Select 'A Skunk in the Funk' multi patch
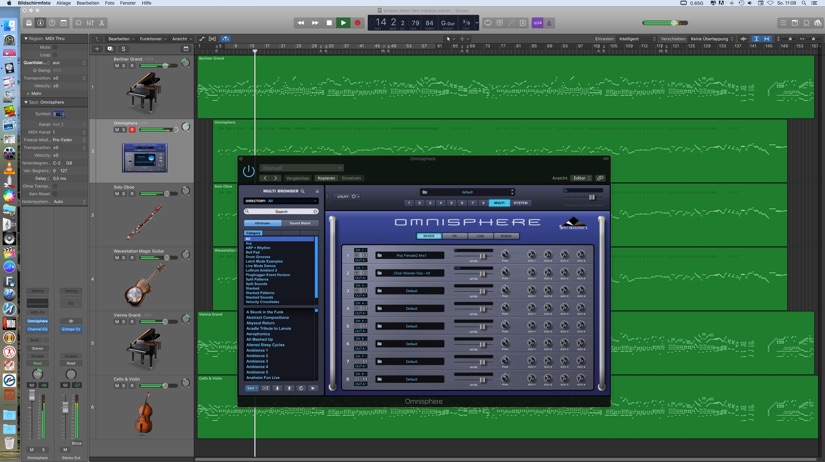The height and width of the screenshot is (462, 825). [x=265, y=312]
